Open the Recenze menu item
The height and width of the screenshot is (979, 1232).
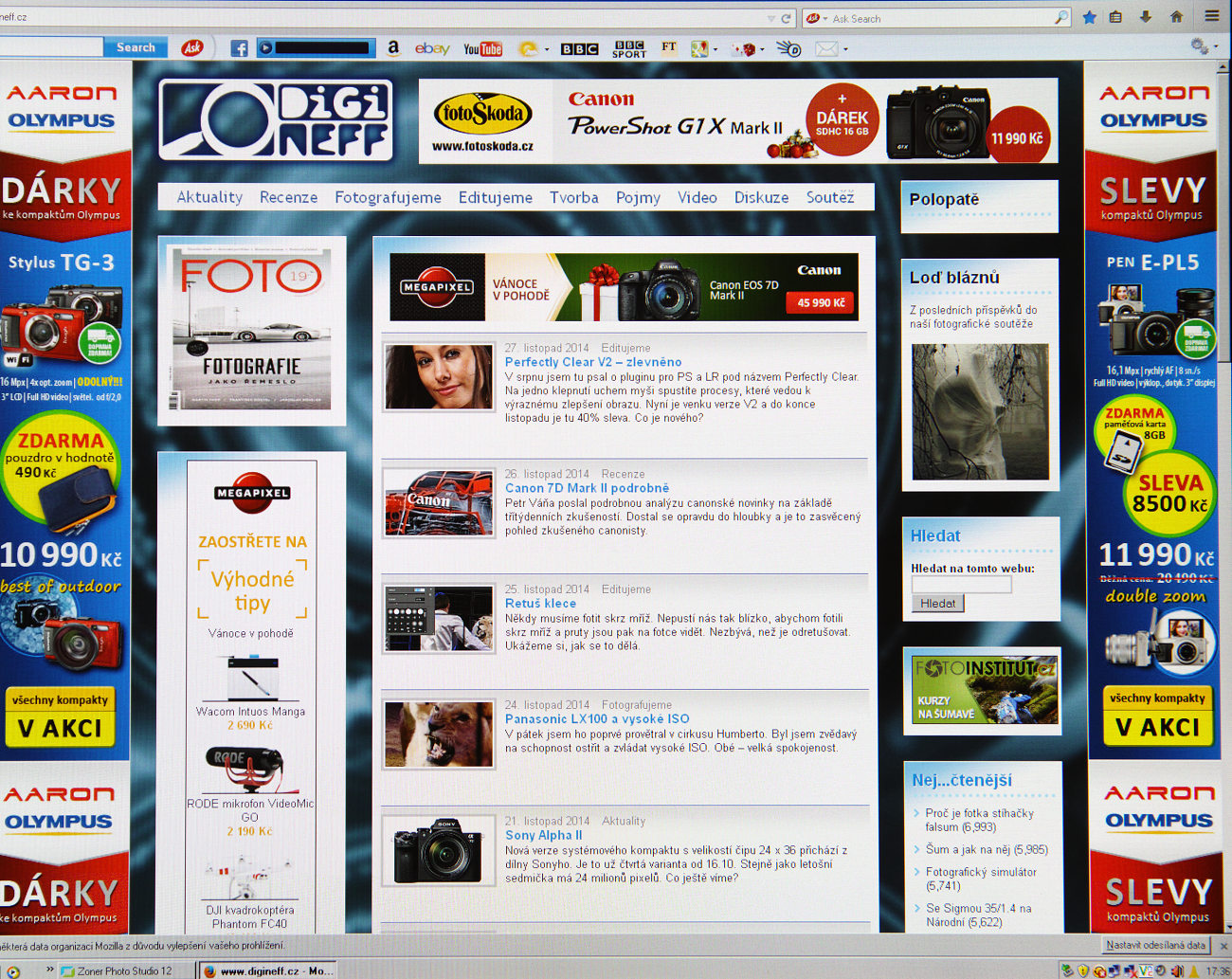(x=288, y=197)
